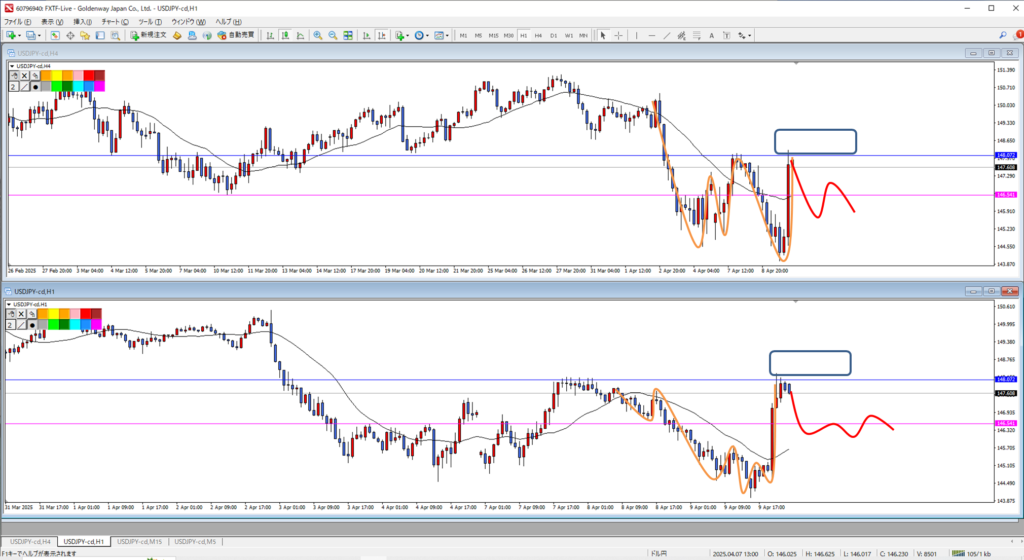Show the Terminal panel icon

pyautogui.click(x=100, y=35)
